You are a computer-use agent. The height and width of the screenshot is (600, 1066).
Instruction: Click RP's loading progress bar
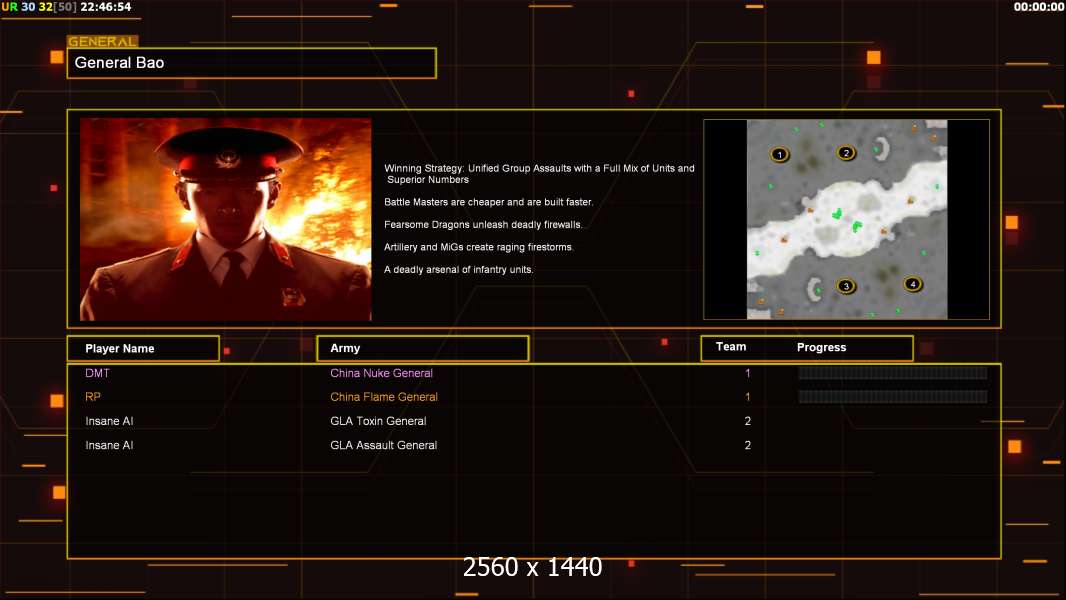[893, 397]
